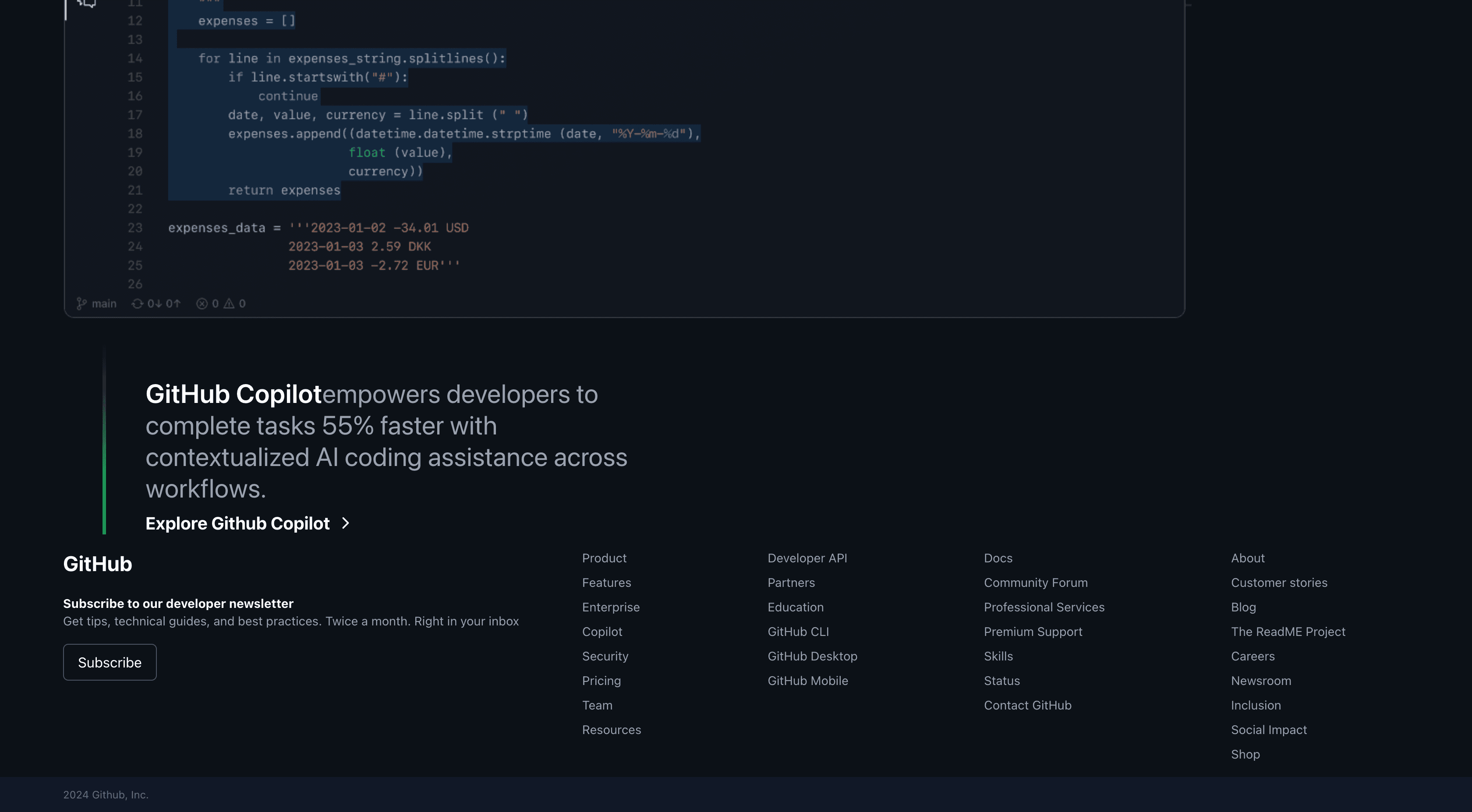Open The ReadME Project link
Viewport: 1472px width, 812px height.
[x=1288, y=632]
